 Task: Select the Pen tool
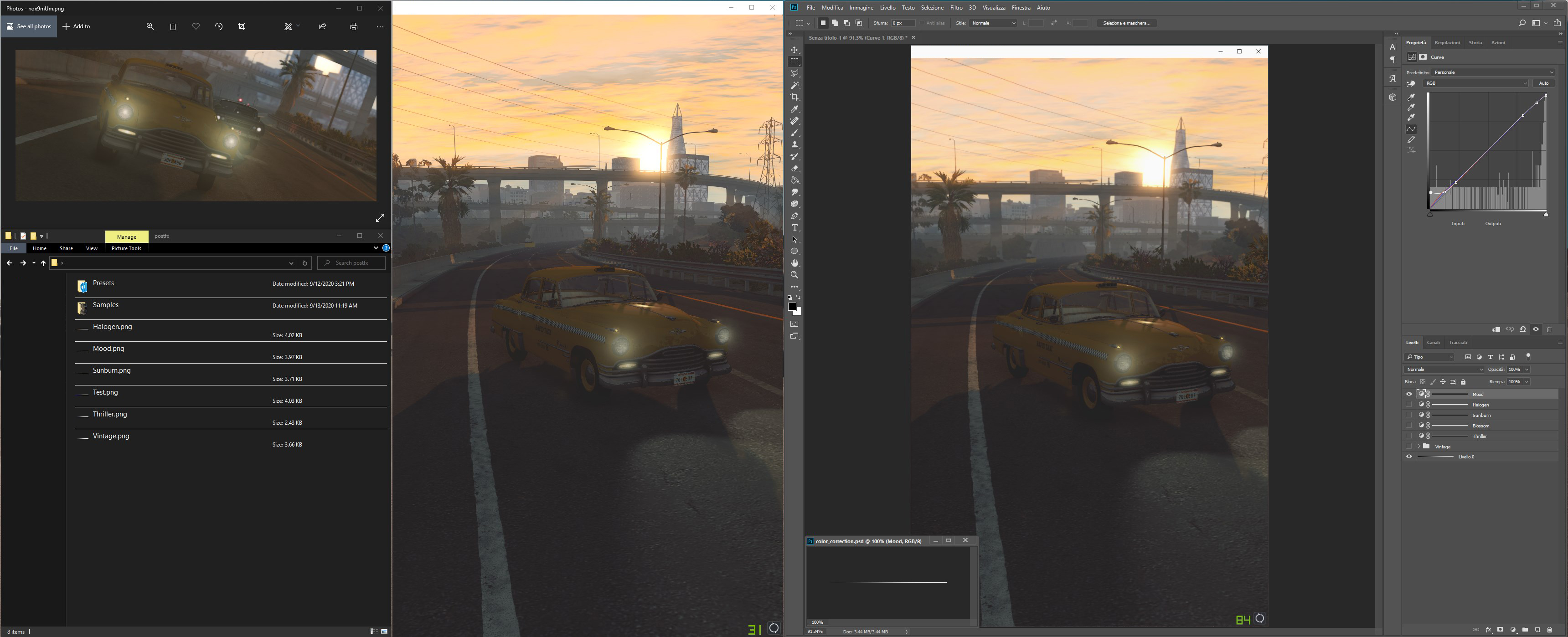[x=794, y=216]
